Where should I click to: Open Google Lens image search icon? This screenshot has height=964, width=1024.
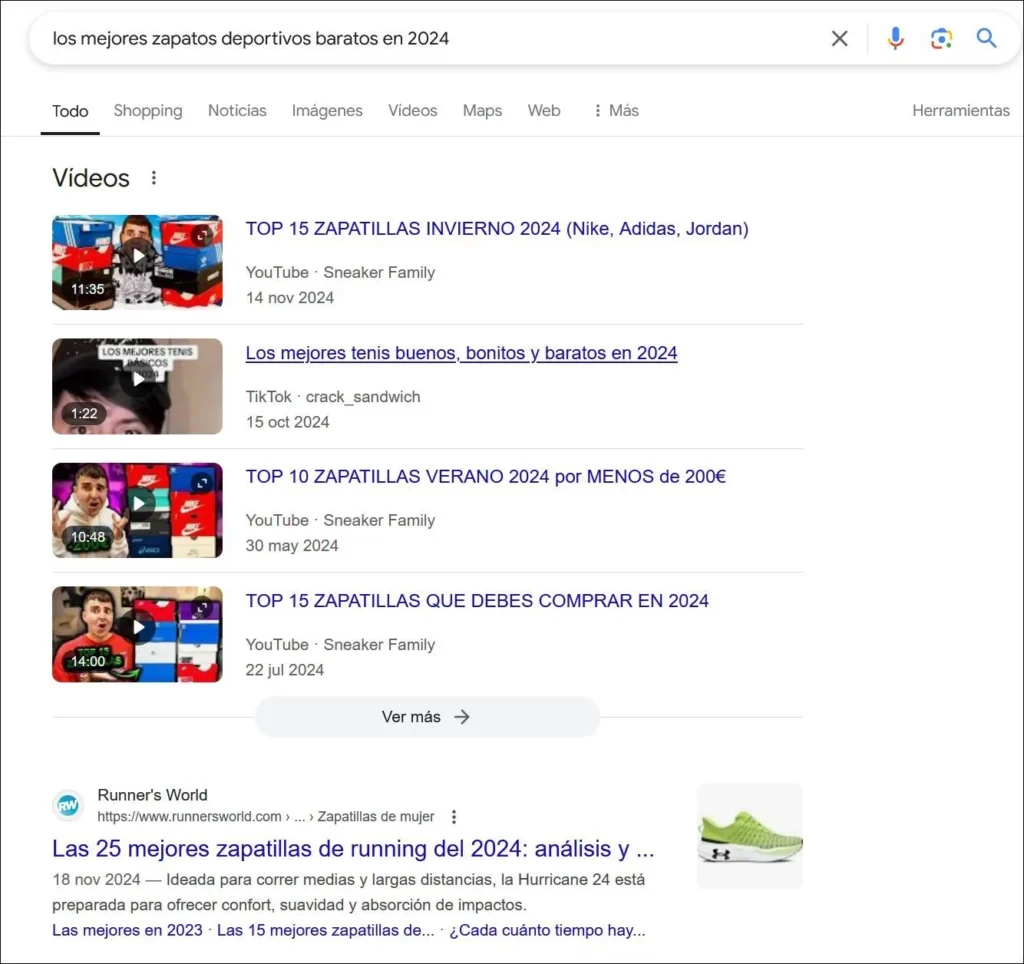tap(941, 39)
